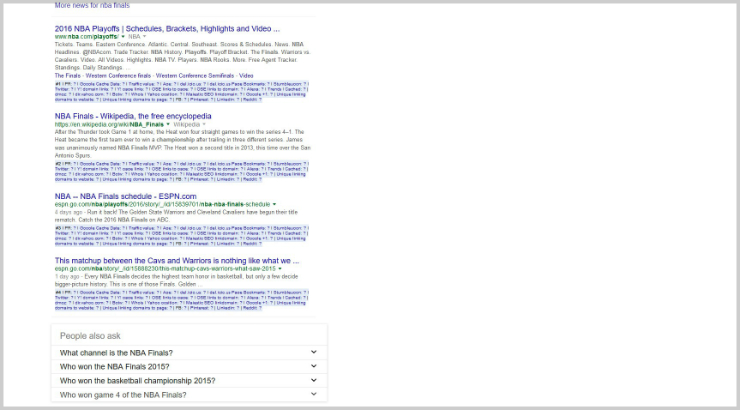Click SEO toolbar data under Wikipedia result
740x410 pixels.
click(x=182, y=172)
